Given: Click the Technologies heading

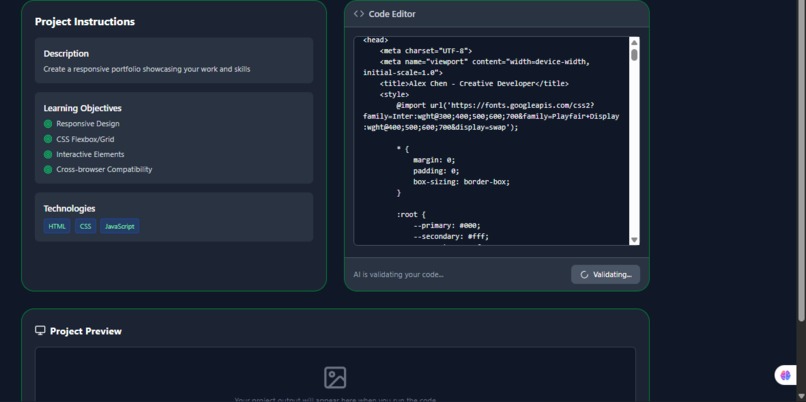Looking at the screenshot, I should pyautogui.click(x=69, y=208).
